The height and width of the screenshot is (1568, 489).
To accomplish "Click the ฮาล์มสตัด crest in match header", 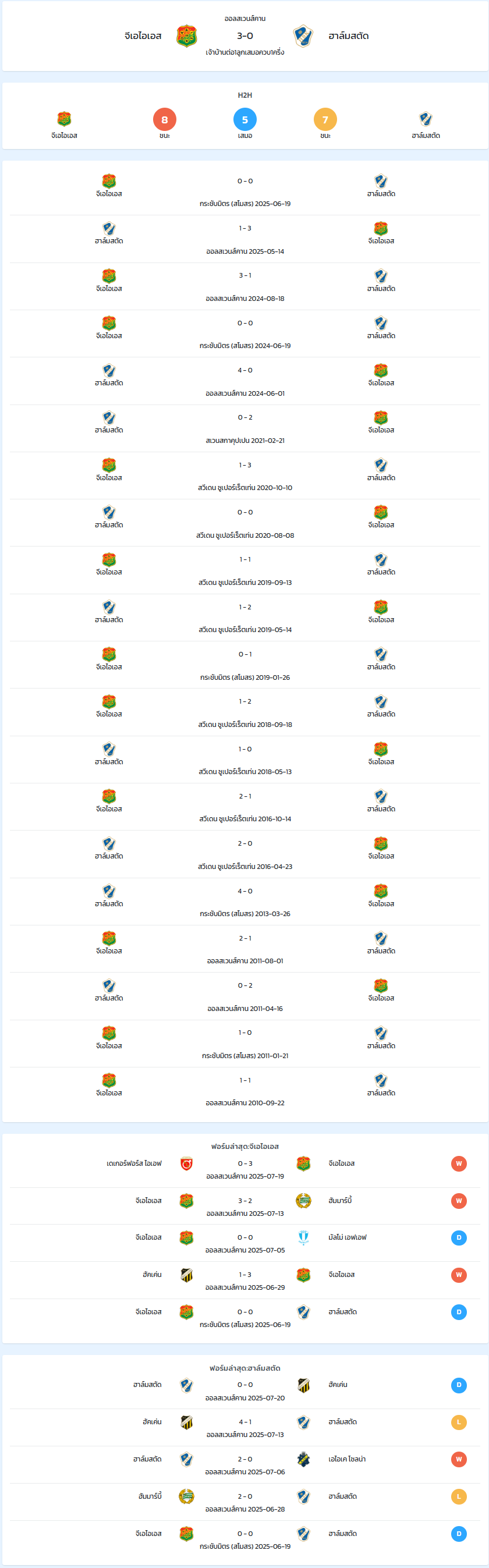I will pos(303,36).
